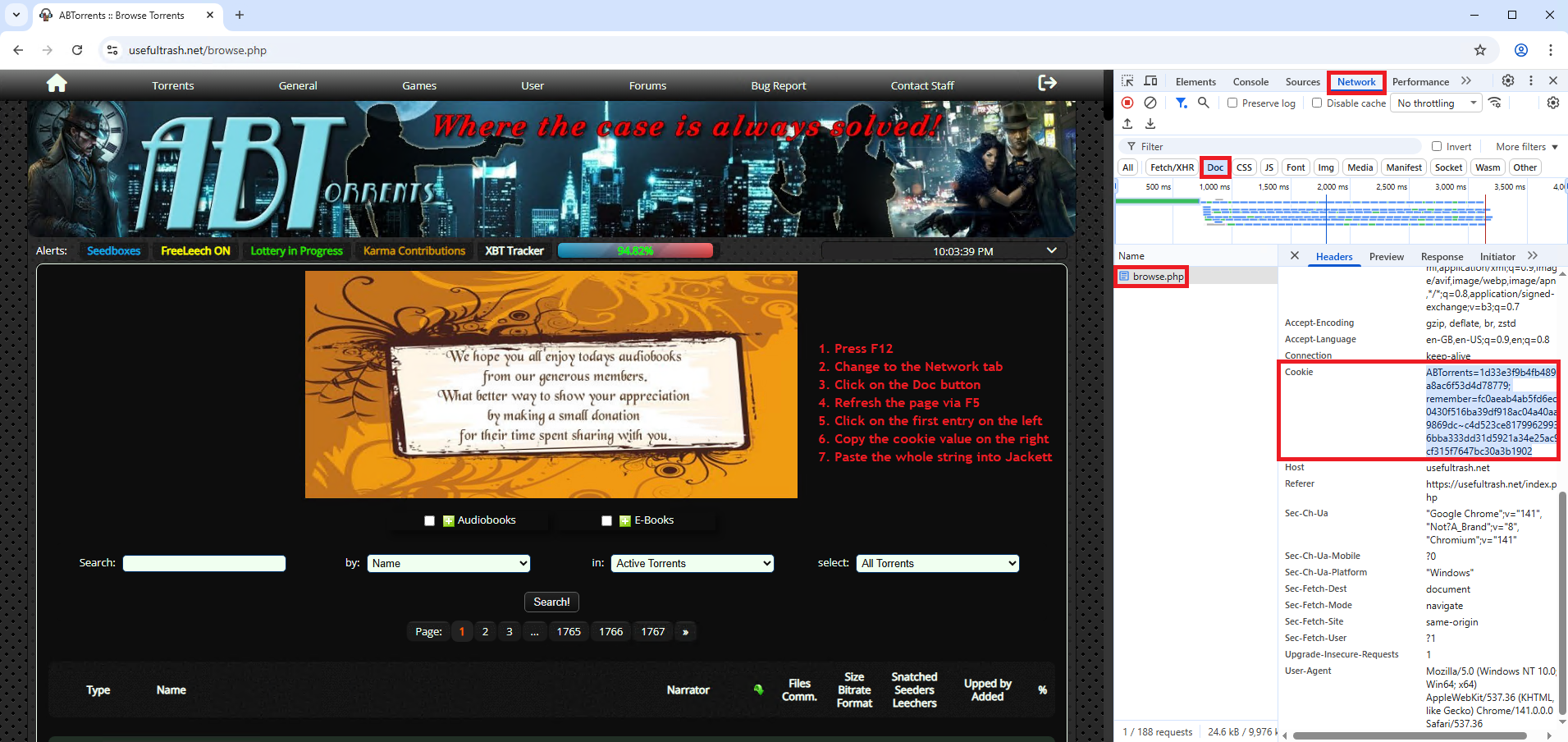
Task: Open the network conditions Wi-Fi icon
Action: pyautogui.click(x=1495, y=103)
